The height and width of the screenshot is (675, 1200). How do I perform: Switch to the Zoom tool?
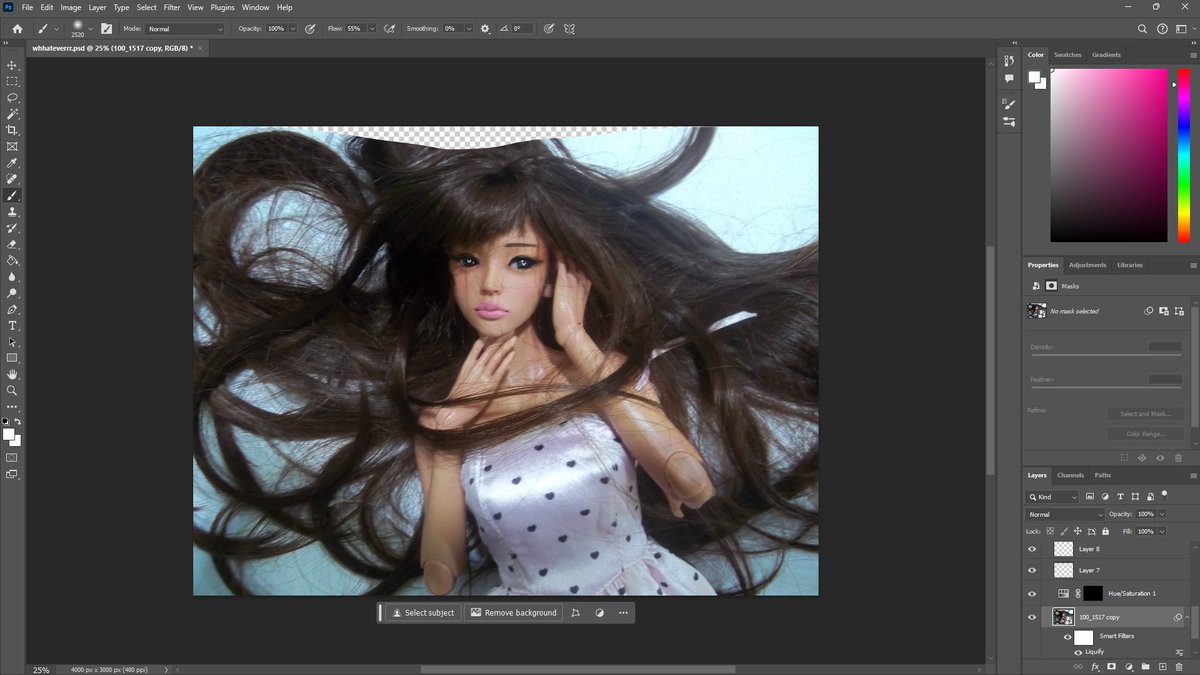click(12, 390)
